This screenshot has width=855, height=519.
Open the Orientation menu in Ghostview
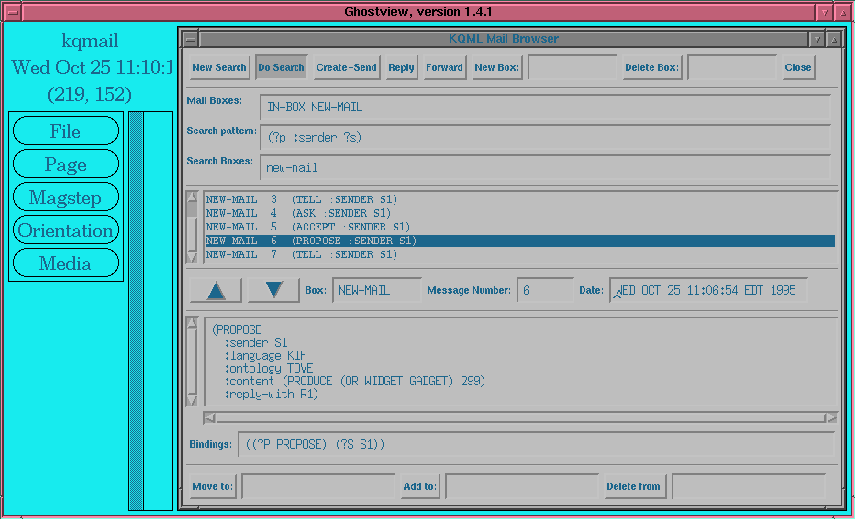pos(65,230)
